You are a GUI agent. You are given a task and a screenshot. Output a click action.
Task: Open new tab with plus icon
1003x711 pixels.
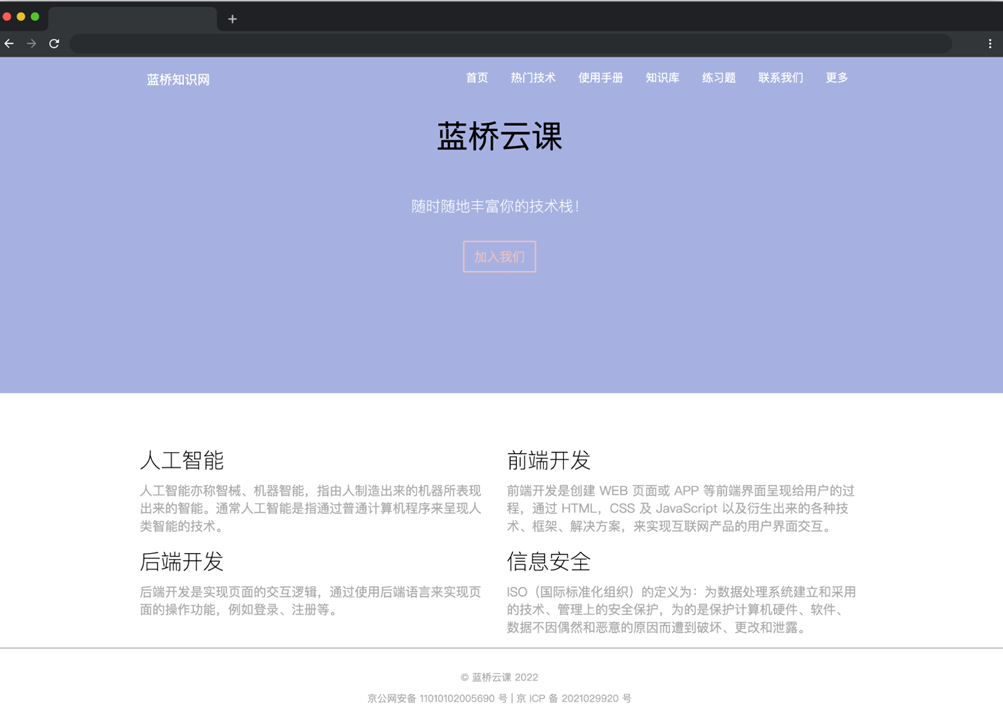tap(232, 19)
